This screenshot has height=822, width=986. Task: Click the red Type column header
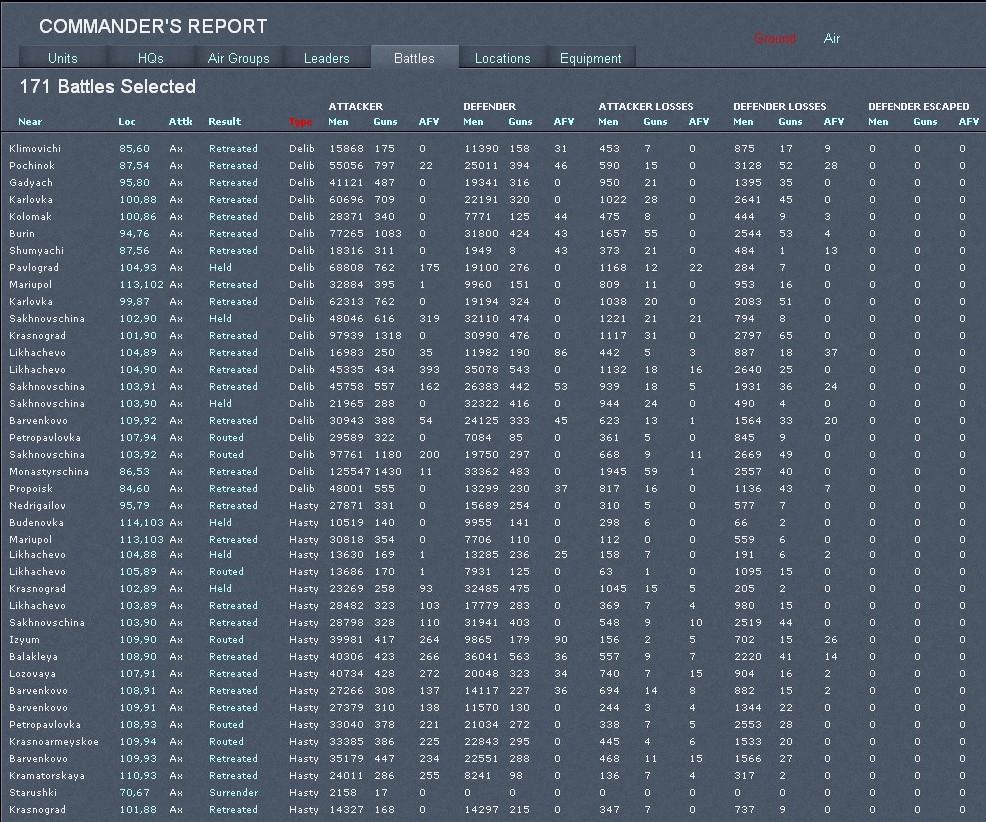(300, 122)
